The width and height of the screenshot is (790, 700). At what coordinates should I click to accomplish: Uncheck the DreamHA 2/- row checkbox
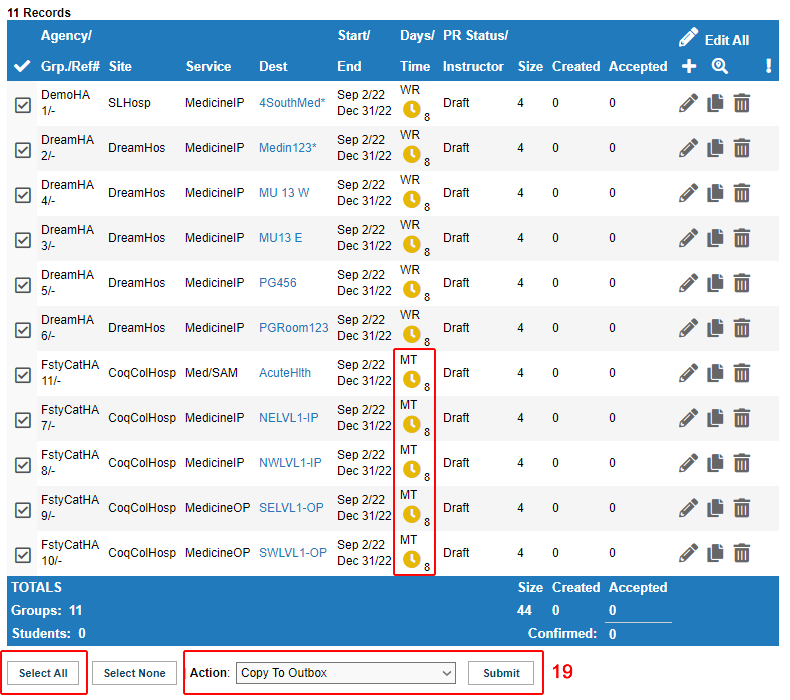click(x=23, y=150)
